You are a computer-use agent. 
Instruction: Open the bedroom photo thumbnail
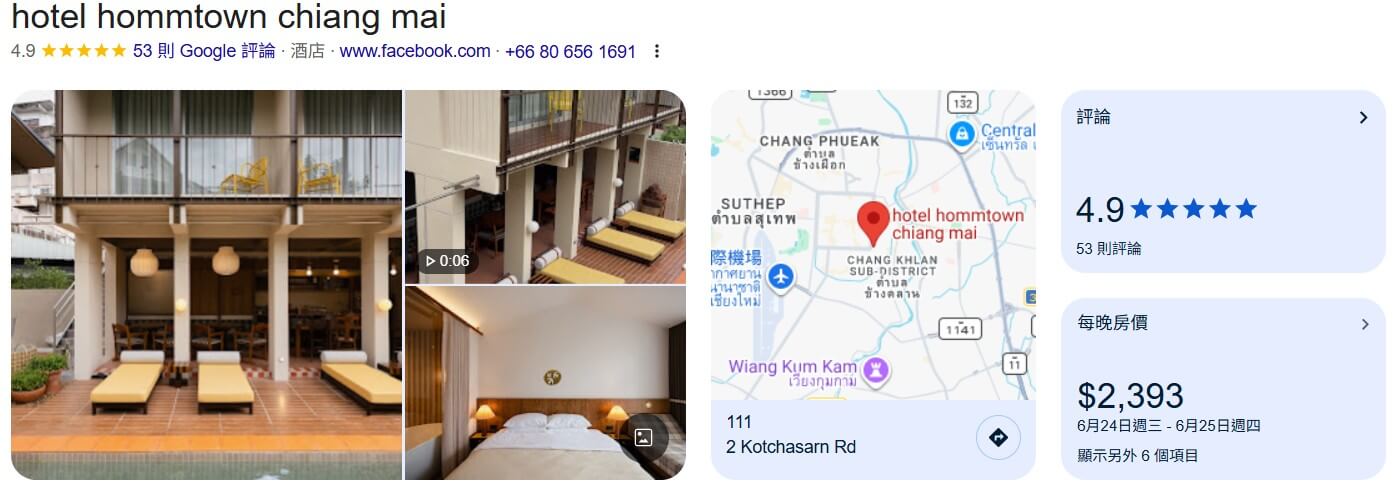545,383
